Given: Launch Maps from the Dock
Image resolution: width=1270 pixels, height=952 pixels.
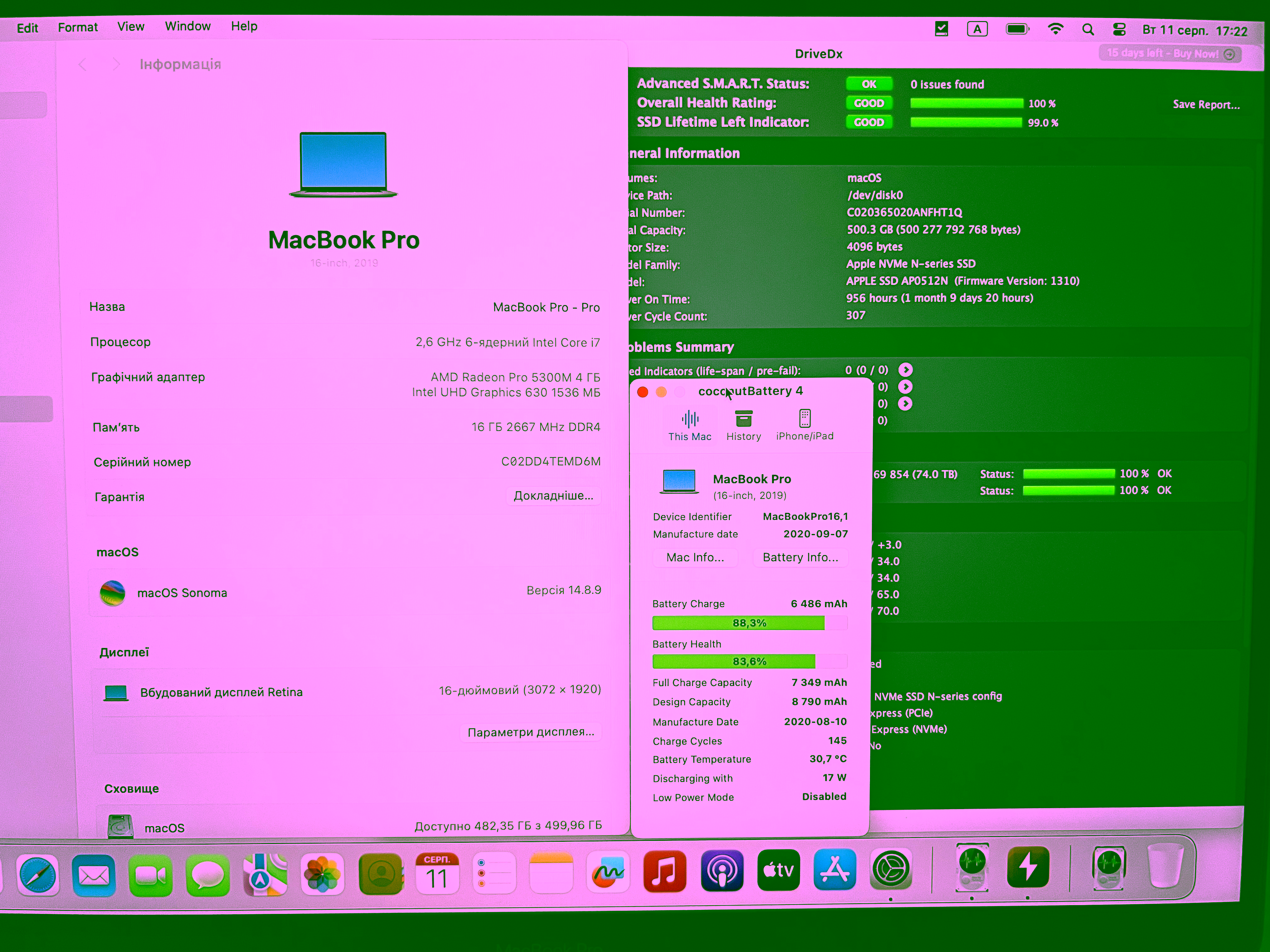Looking at the screenshot, I should point(265,875).
